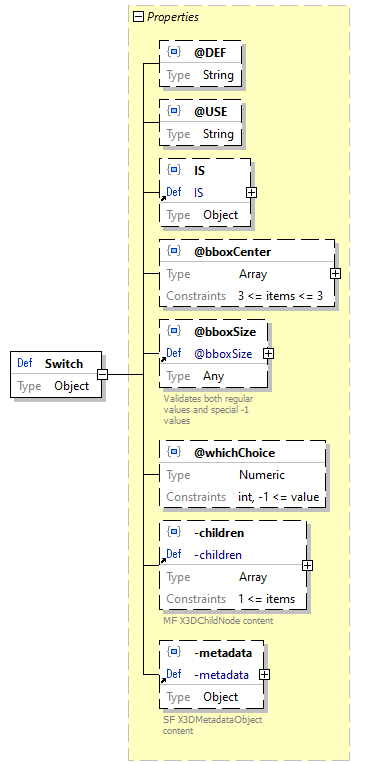Click the @USE property icon
The width and height of the screenshot is (365, 764).
[x=174, y=111]
